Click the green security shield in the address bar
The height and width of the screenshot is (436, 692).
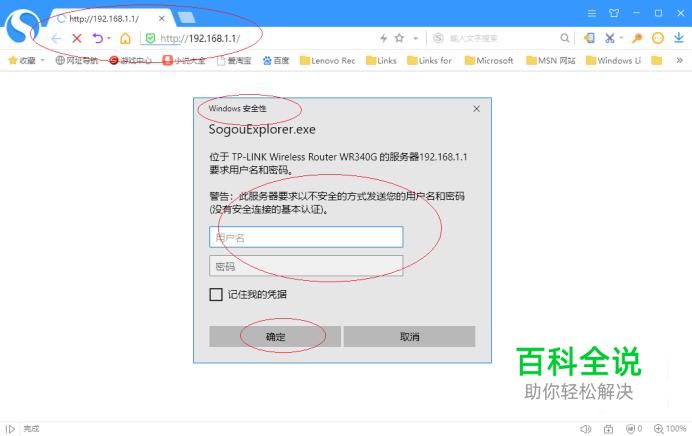point(150,38)
